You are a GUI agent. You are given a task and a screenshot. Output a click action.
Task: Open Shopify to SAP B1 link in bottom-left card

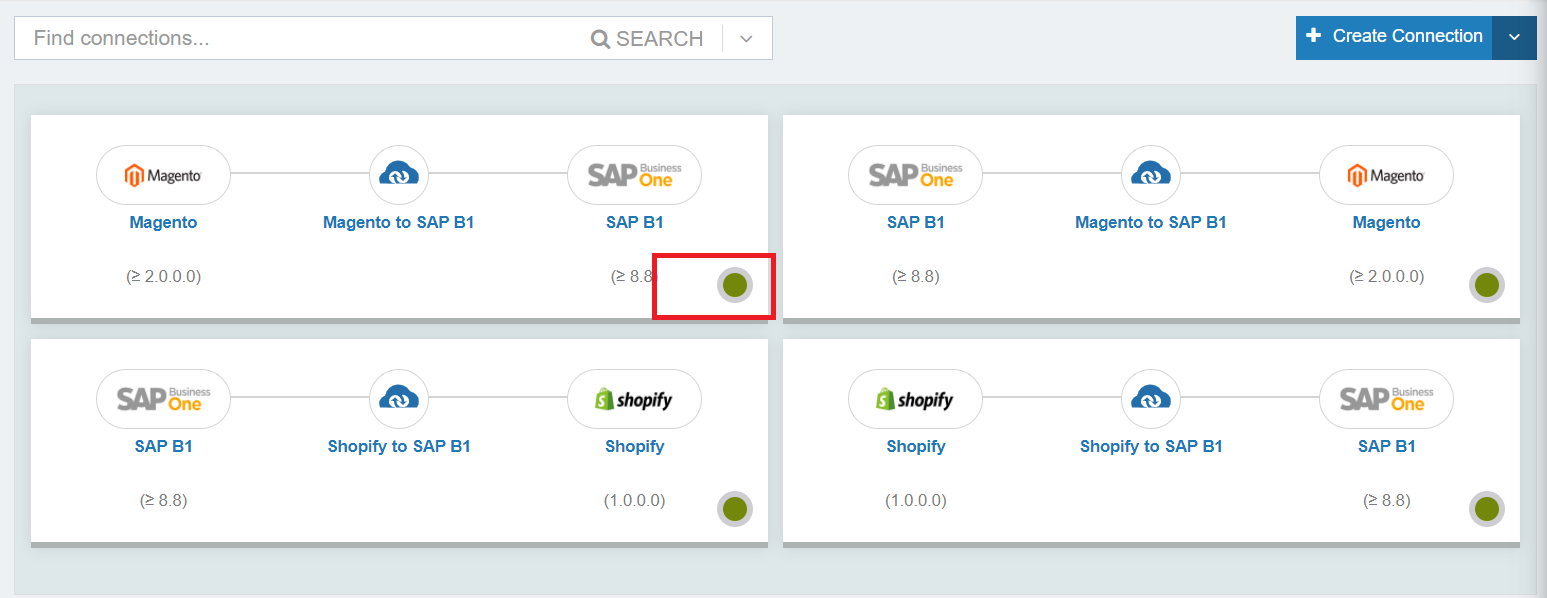[x=399, y=446]
